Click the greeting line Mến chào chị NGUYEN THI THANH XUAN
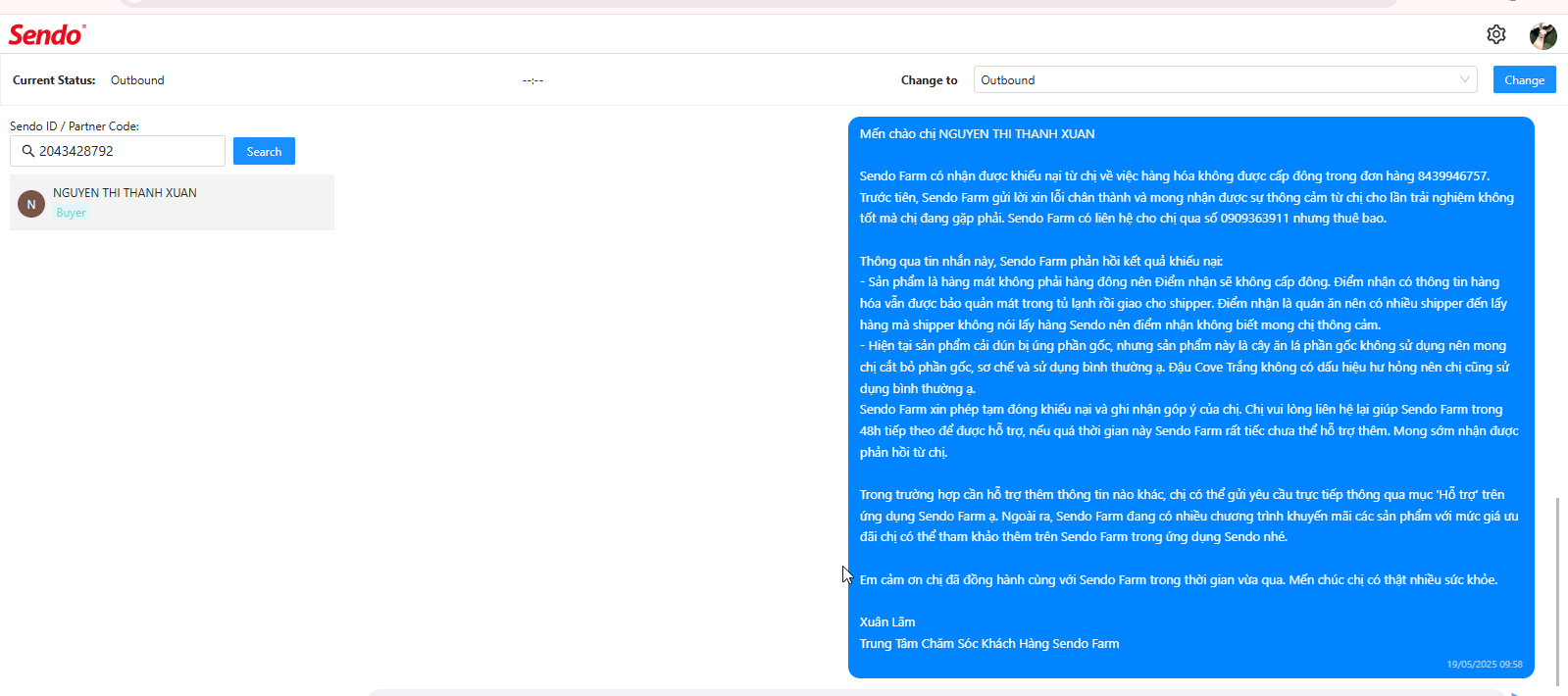Image resolution: width=1568 pixels, height=696 pixels. pos(977,134)
